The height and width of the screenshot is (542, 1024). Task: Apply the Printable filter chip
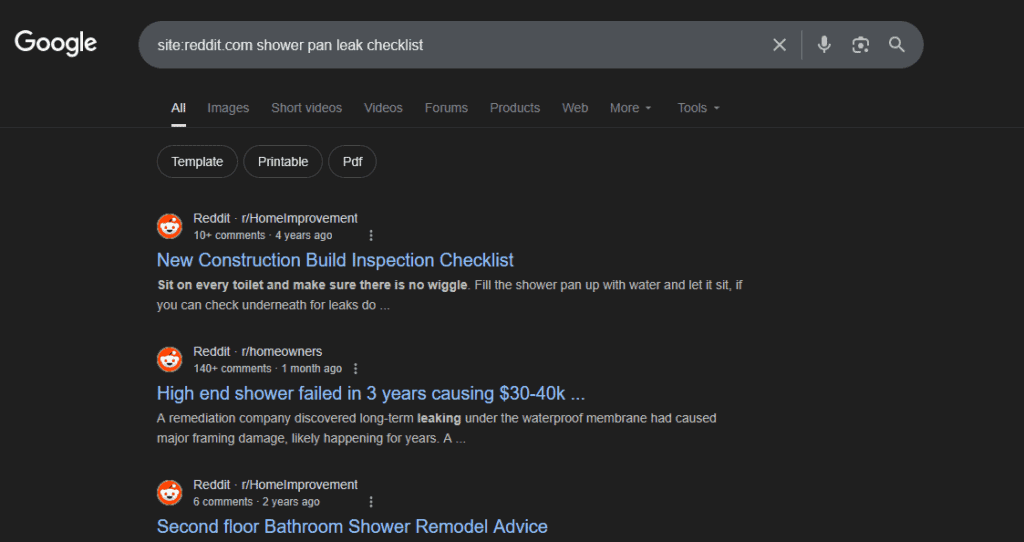[x=283, y=161]
